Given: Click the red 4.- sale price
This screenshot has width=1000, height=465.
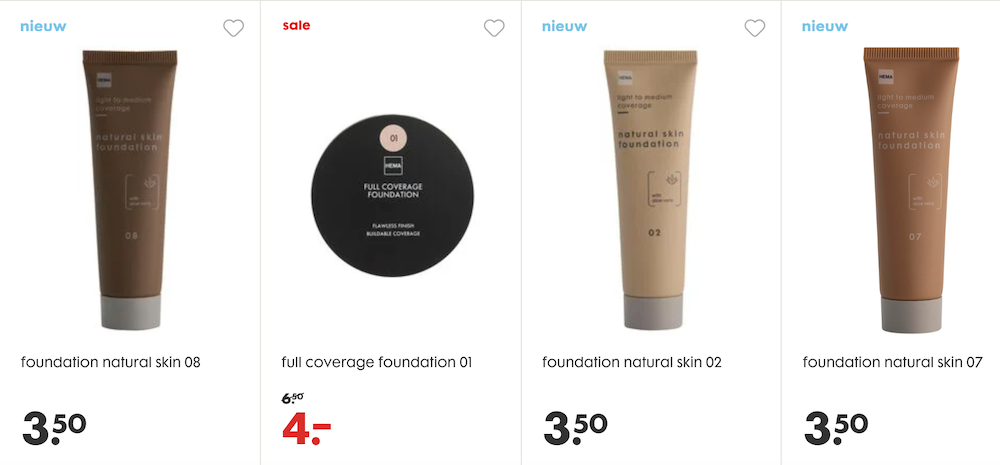Looking at the screenshot, I should point(307,430).
